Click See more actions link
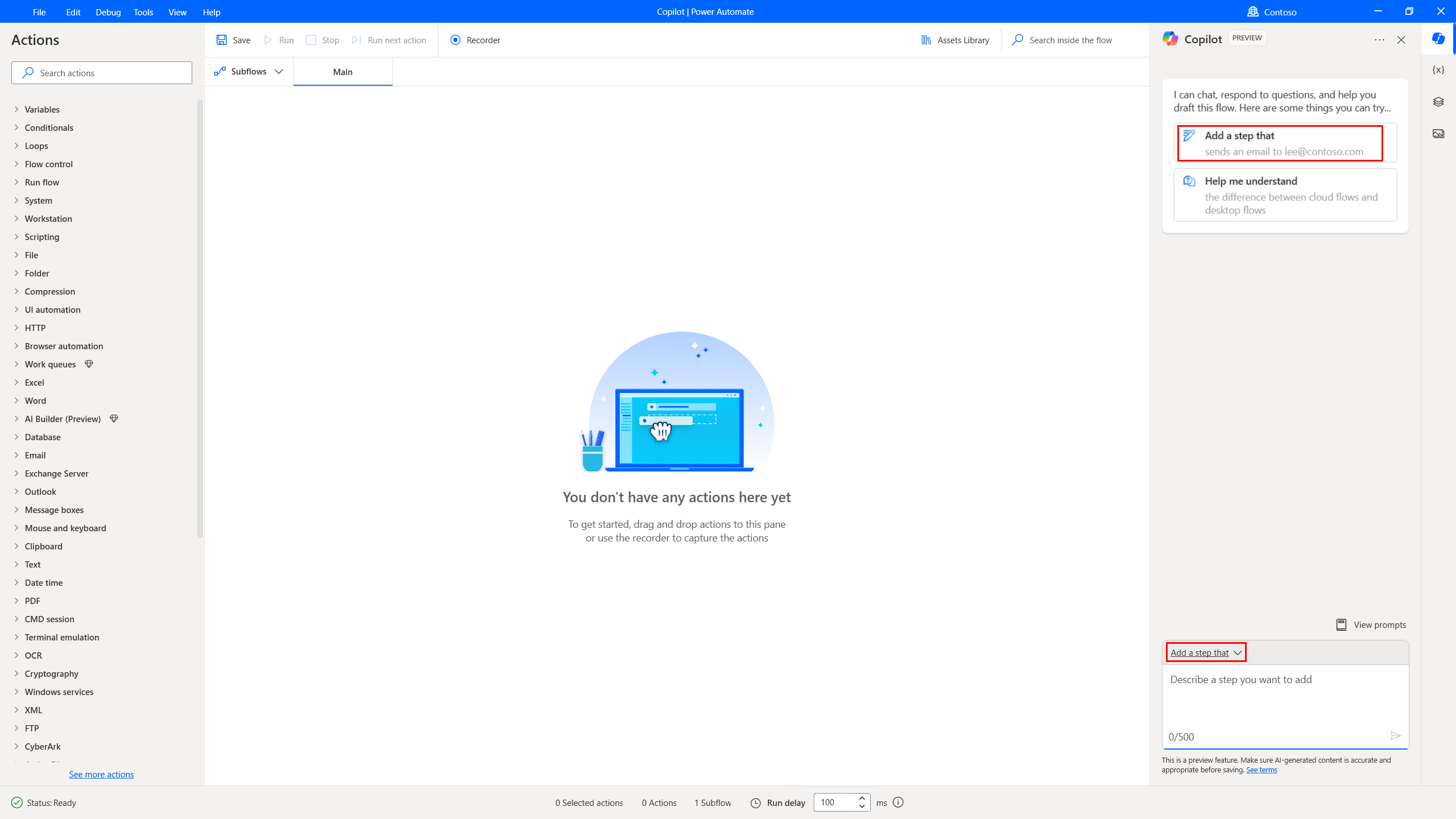This screenshot has height=819, width=1456. point(101,774)
